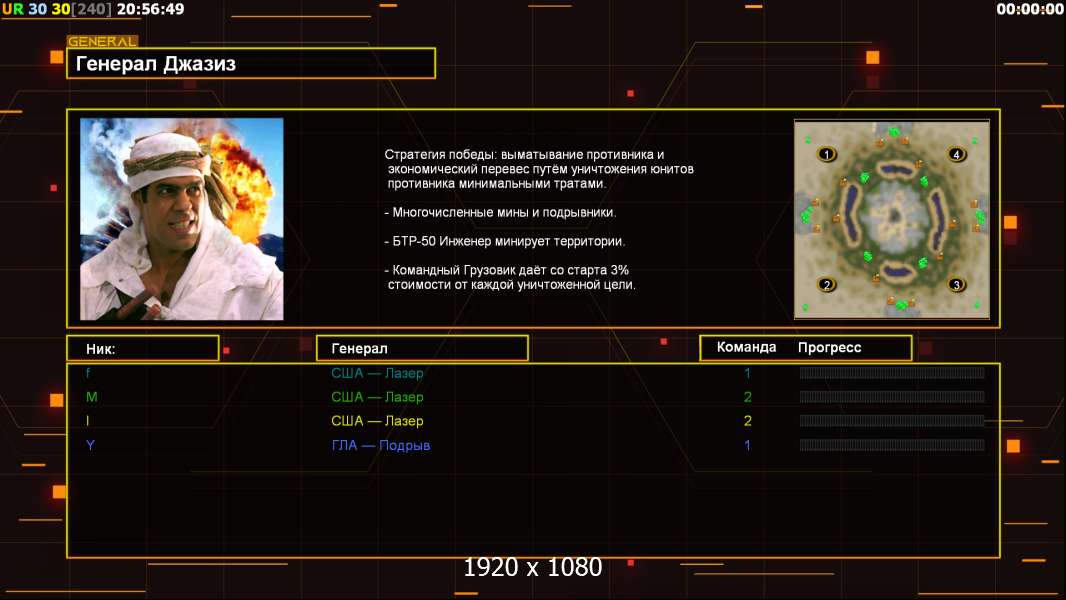Click the 'Прогресс' column header
This screenshot has width=1066, height=600.
click(x=829, y=347)
